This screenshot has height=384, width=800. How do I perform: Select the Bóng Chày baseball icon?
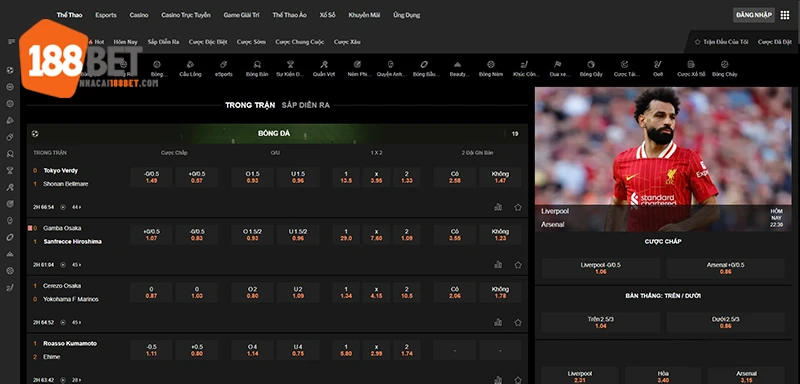click(x=724, y=65)
